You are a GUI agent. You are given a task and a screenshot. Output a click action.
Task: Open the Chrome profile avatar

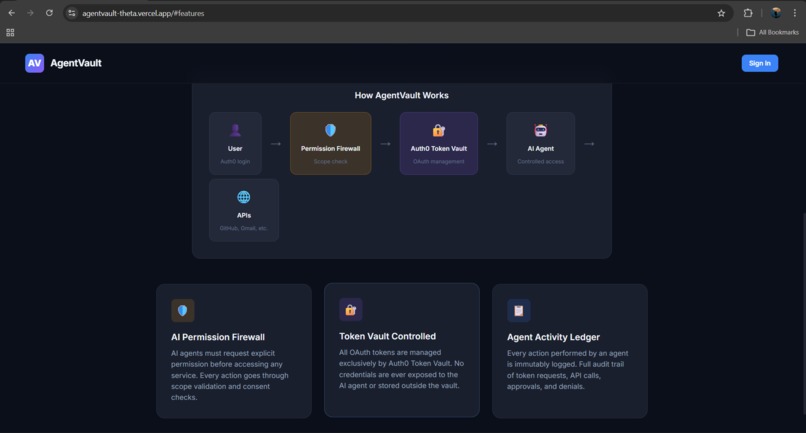(776, 13)
